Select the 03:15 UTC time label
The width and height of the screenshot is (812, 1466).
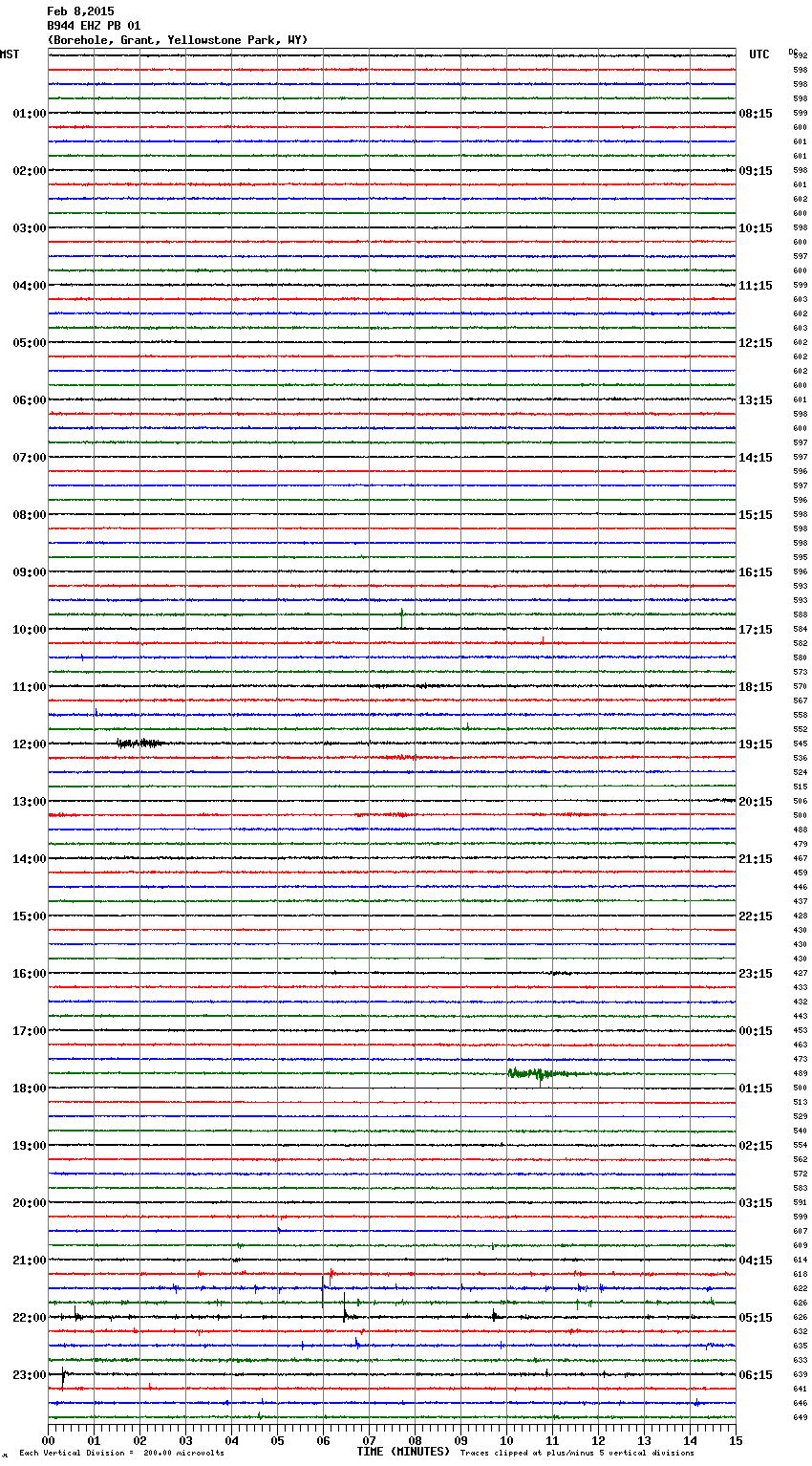(756, 1203)
